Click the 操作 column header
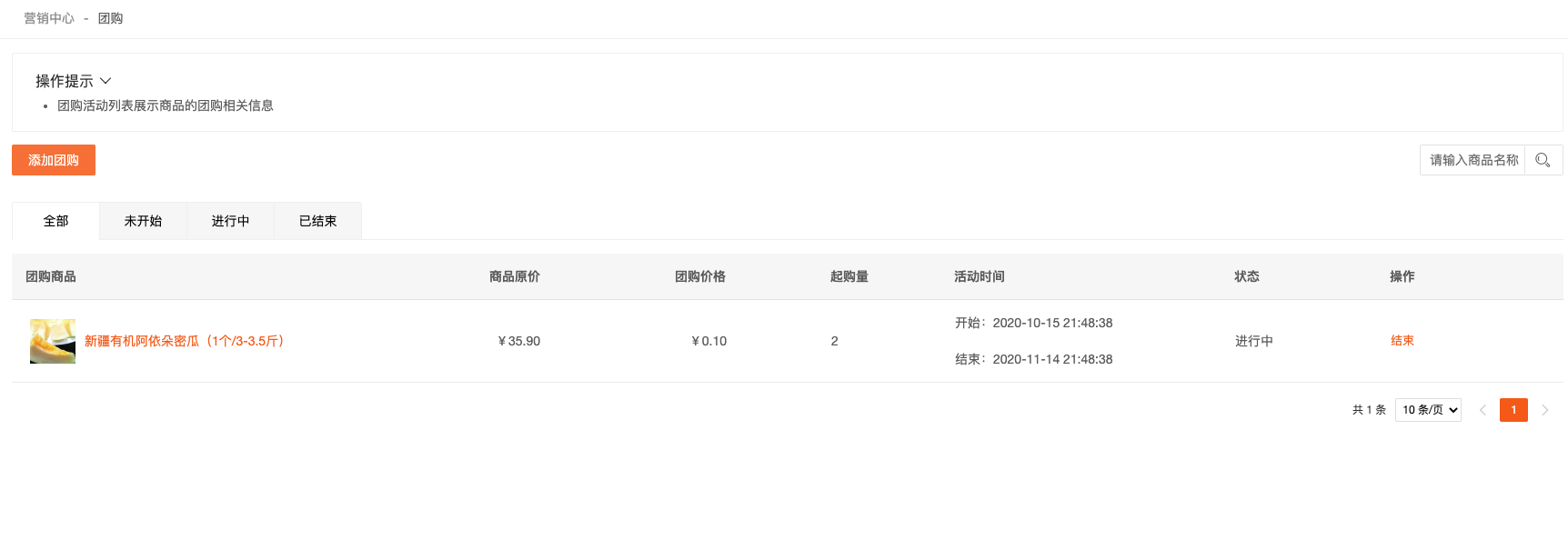The width and height of the screenshot is (1568, 550). (x=1402, y=276)
